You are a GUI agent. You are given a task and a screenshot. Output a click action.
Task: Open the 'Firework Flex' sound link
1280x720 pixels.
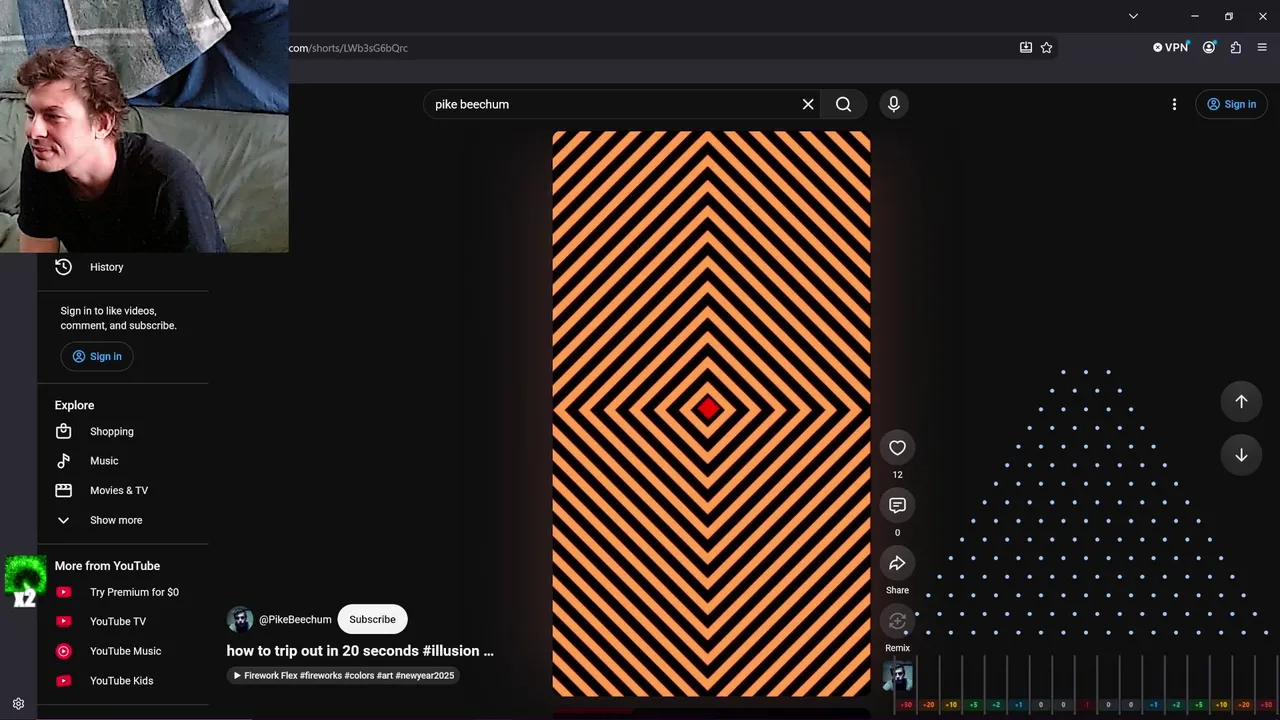343,676
